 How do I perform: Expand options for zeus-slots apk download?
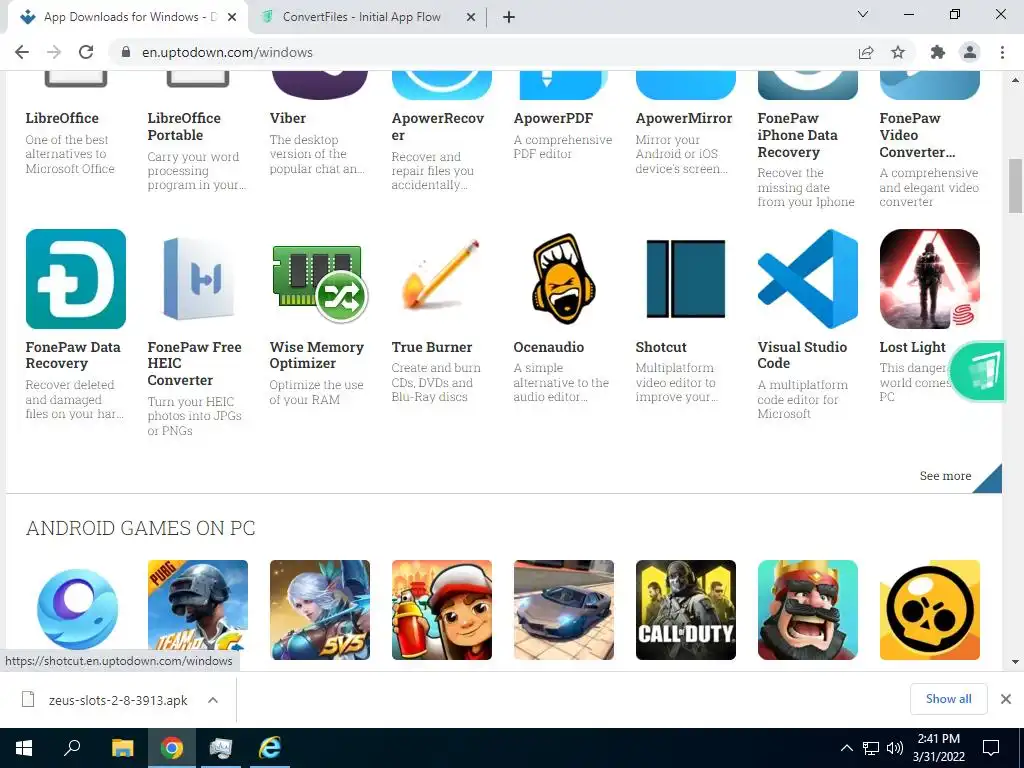click(x=213, y=700)
